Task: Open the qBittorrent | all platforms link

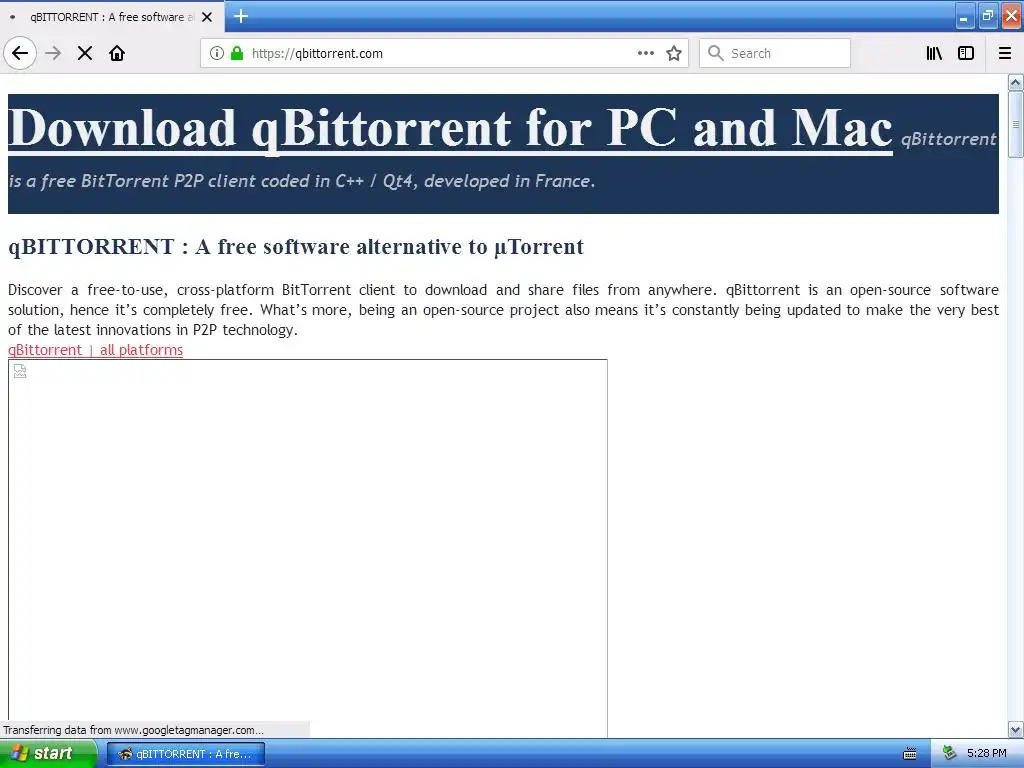Action: [x=95, y=350]
